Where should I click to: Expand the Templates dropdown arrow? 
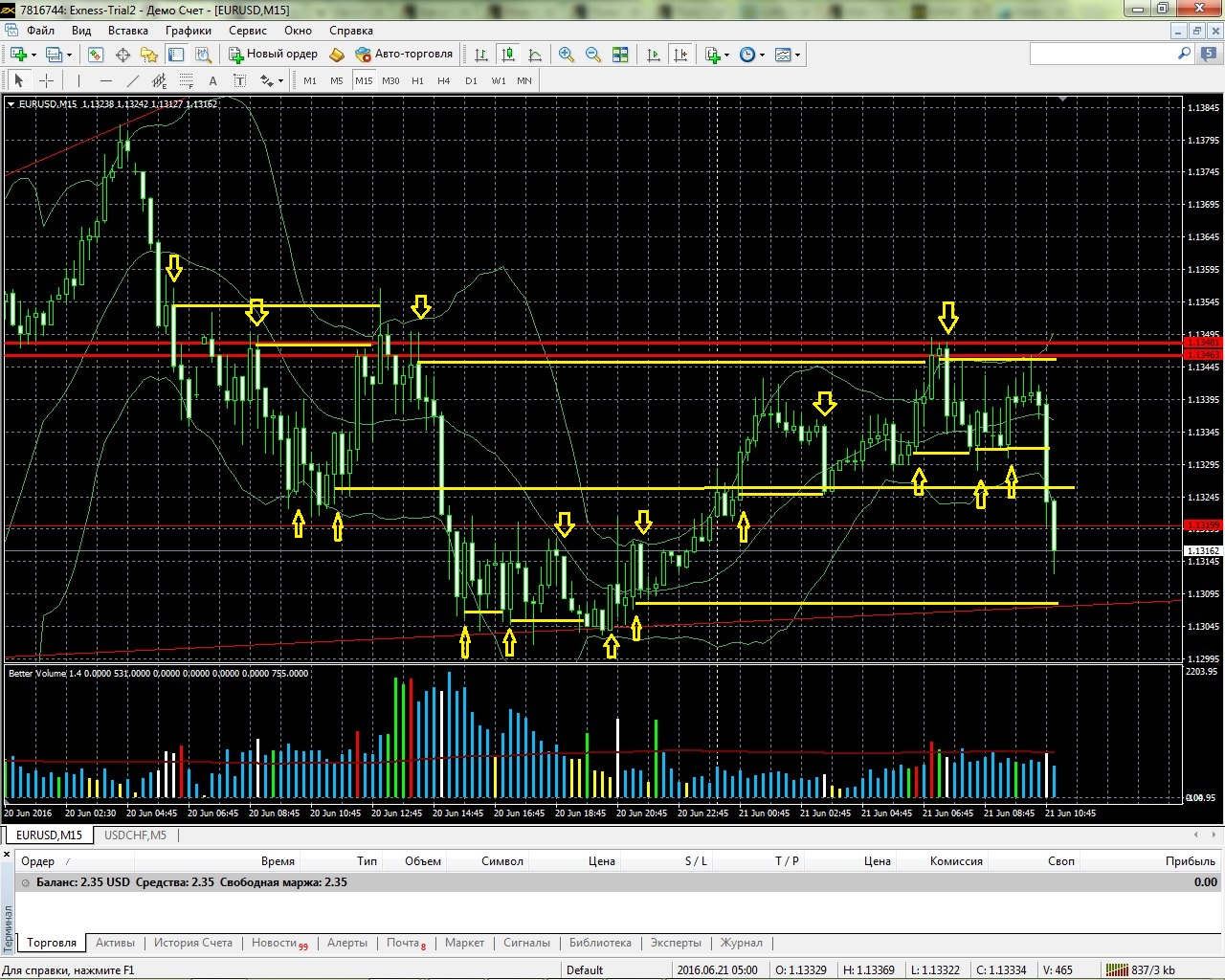click(x=797, y=55)
